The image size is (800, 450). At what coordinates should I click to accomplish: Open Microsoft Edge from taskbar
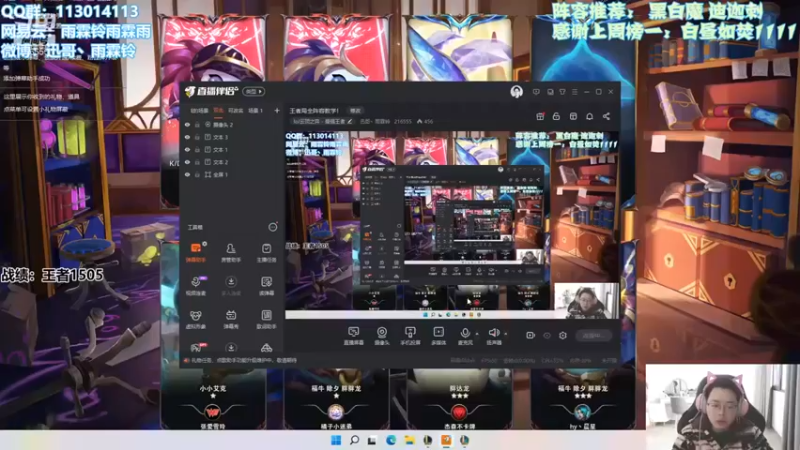tap(391, 440)
